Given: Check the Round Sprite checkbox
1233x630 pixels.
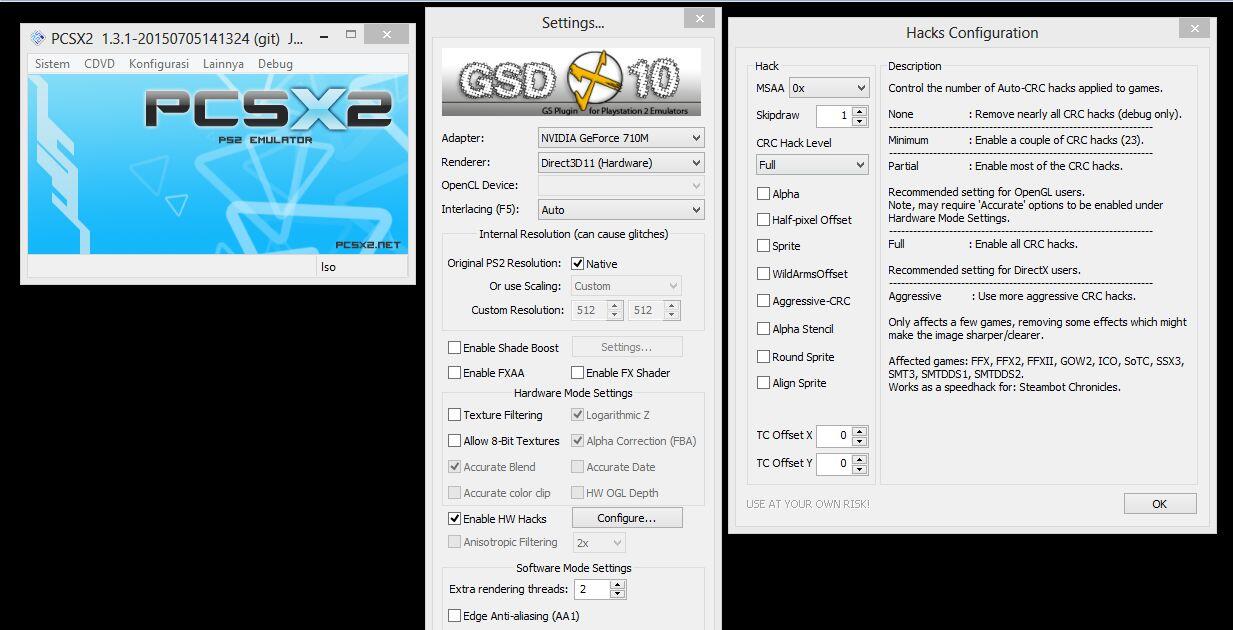Looking at the screenshot, I should coord(764,357).
